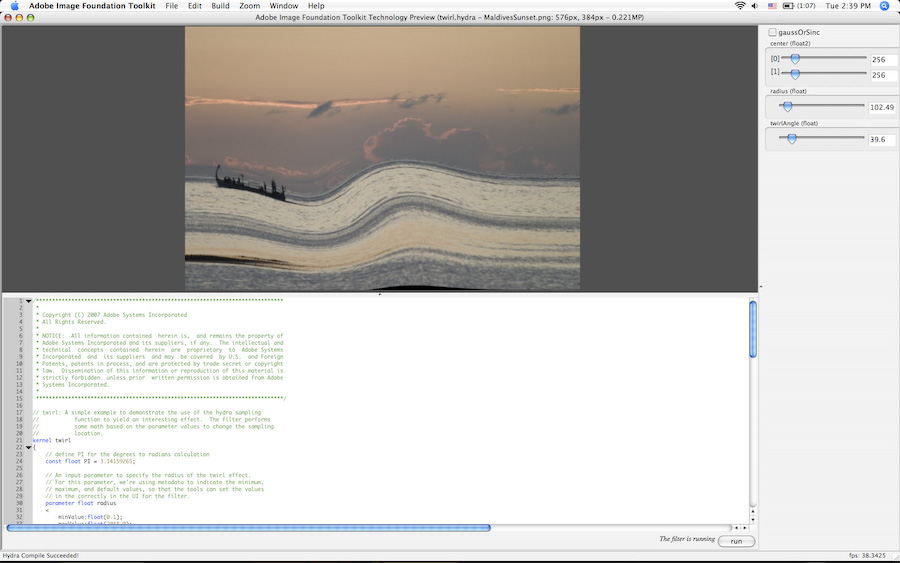Image resolution: width=900 pixels, height=563 pixels.
Task: Click the volume icon in menu bar
Action: point(757,6)
